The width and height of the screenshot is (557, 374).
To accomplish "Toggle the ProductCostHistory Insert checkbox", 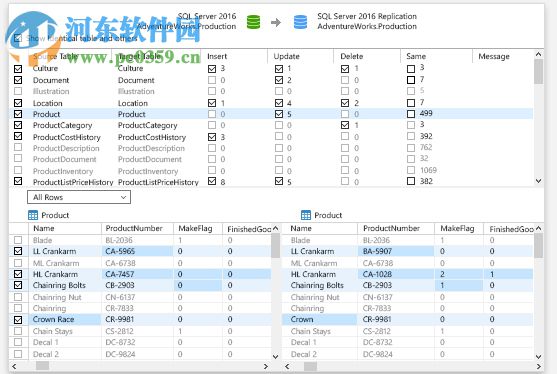I will tap(212, 137).
